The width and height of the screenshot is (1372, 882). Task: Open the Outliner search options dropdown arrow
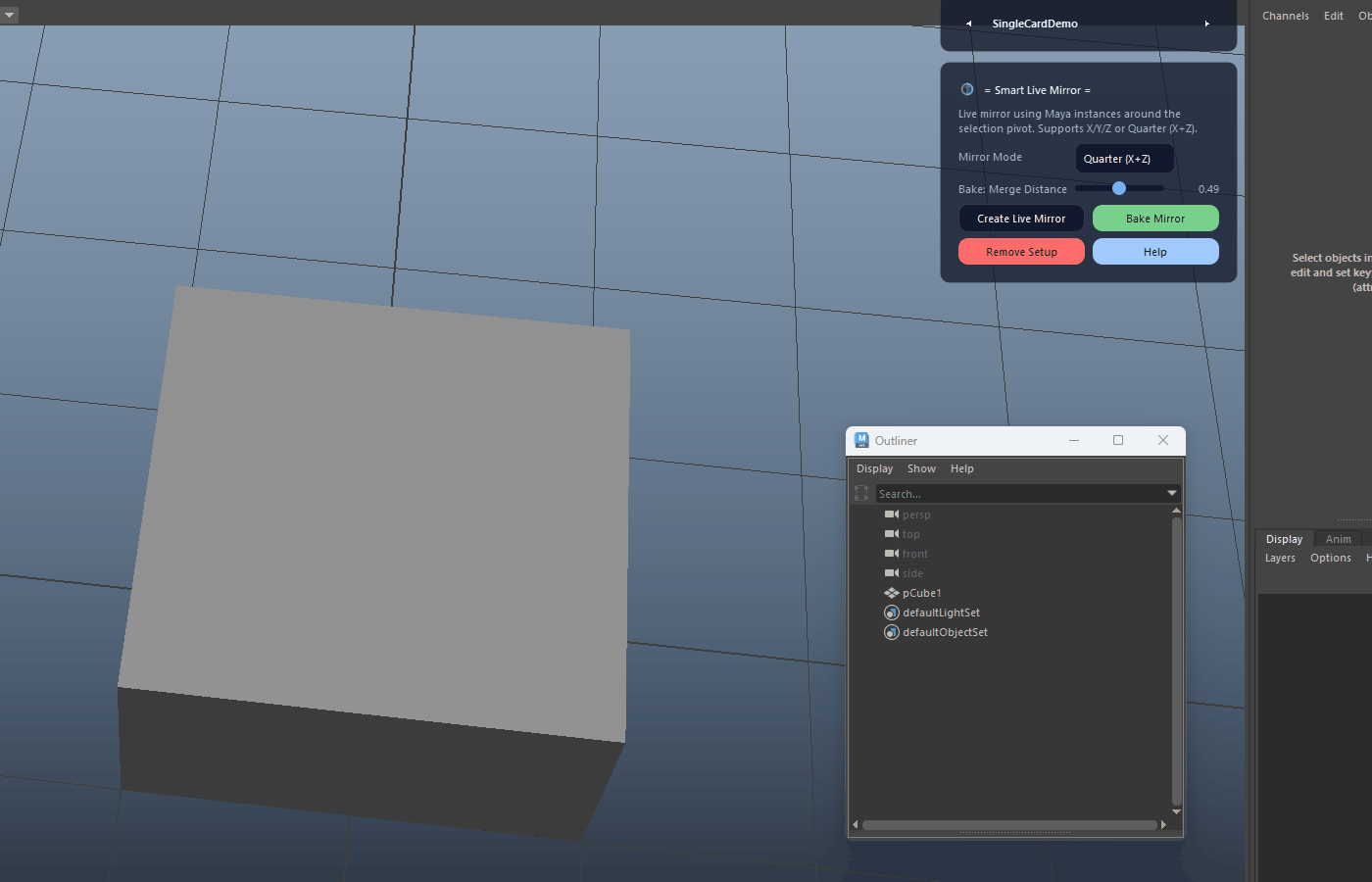(1171, 493)
